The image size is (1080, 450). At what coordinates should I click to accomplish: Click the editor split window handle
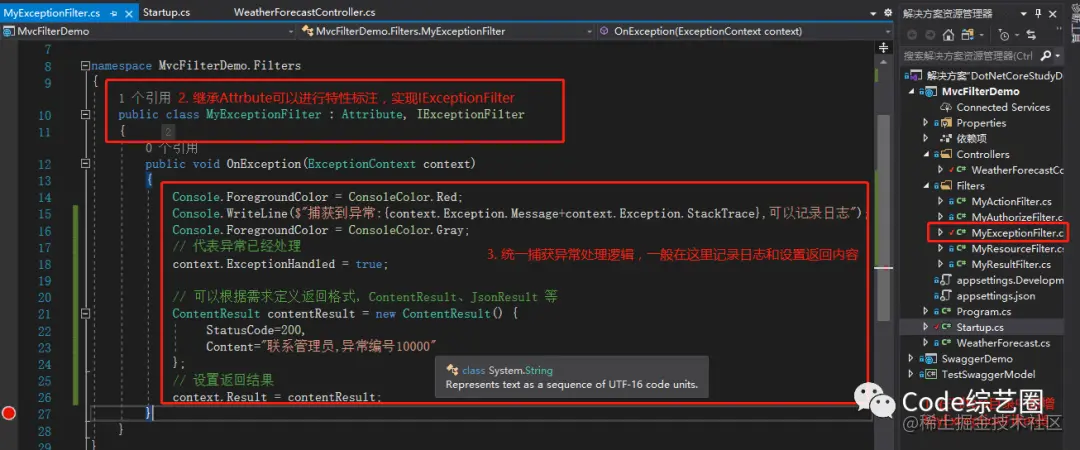883,48
